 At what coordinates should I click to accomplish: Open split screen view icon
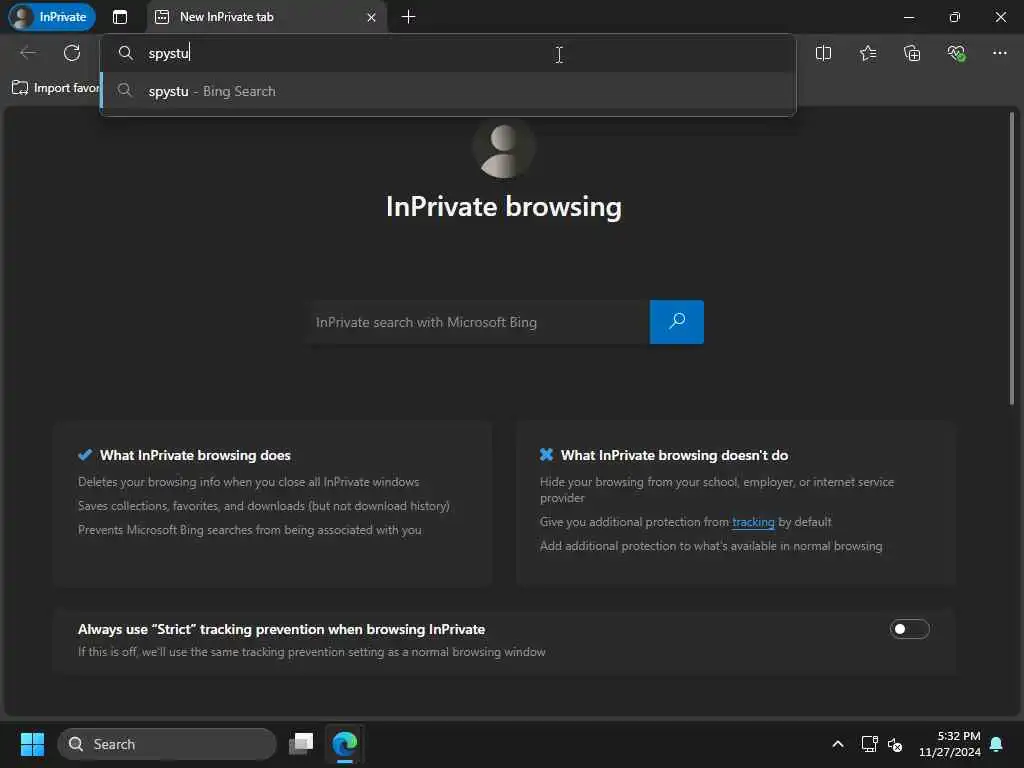coord(824,54)
